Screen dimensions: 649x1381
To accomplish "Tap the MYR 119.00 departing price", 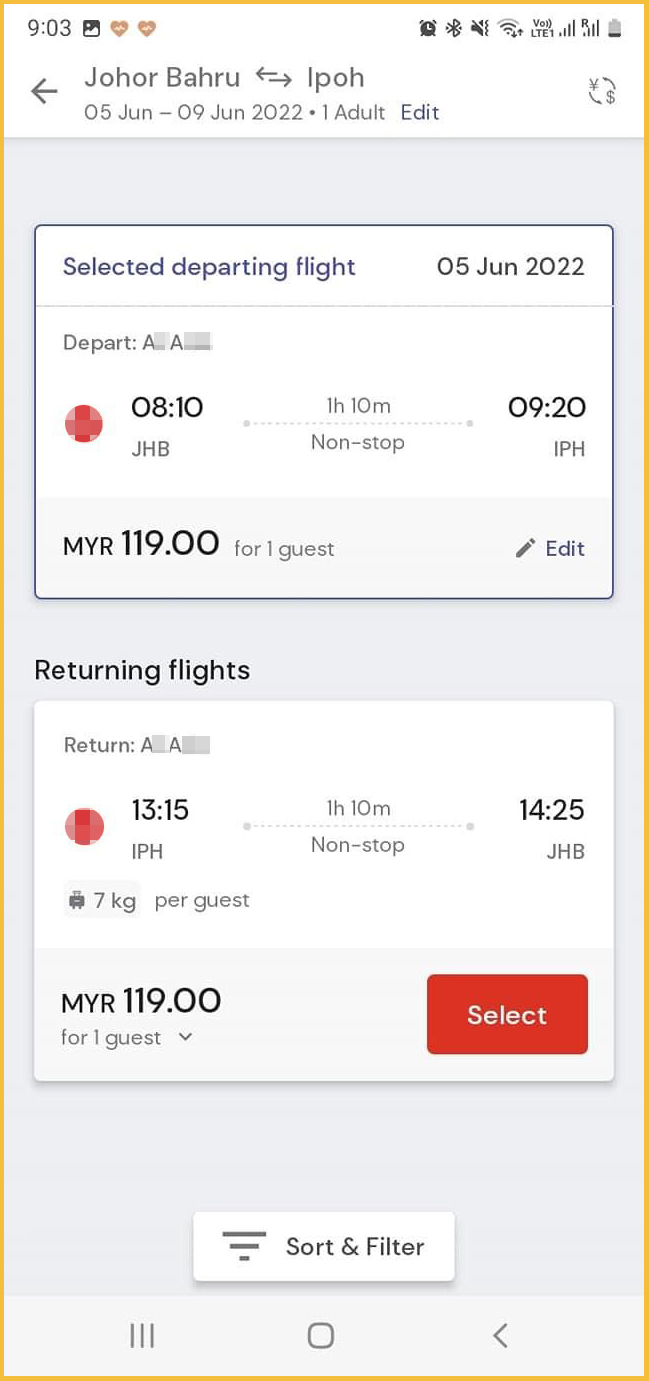I will 141,545.
